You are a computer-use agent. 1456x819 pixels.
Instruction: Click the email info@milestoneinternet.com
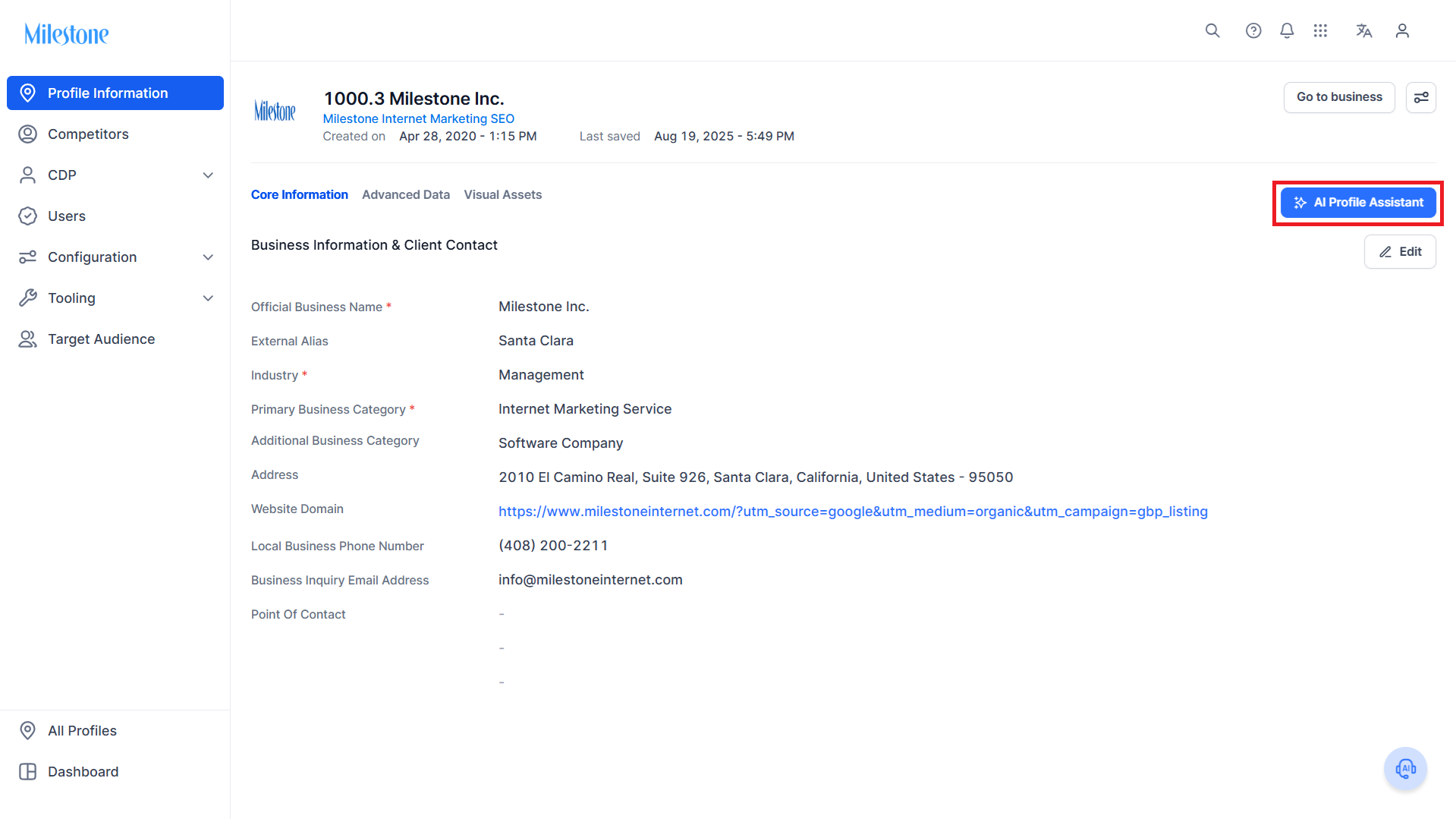(590, 580)
